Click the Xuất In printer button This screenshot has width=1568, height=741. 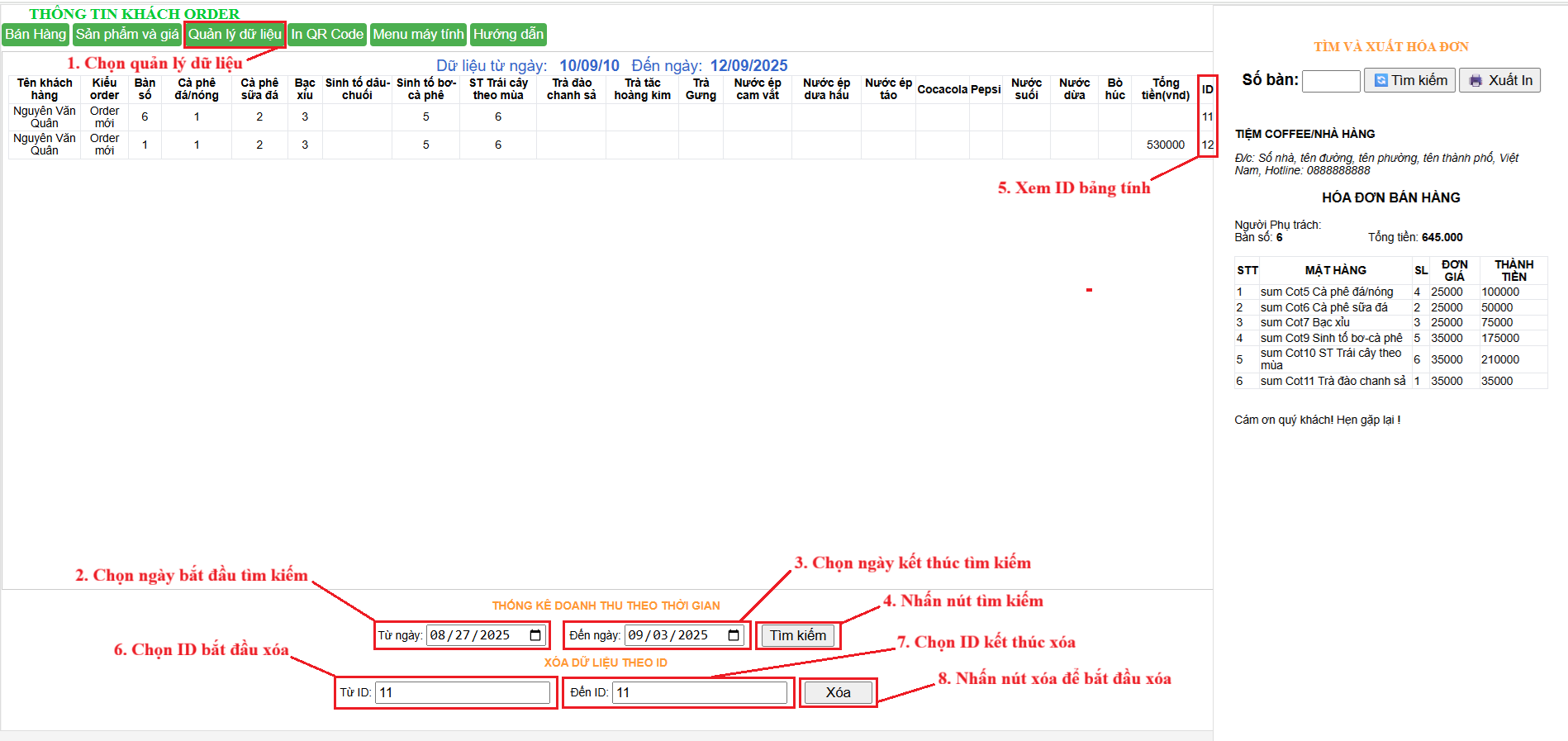click(x=1499, y=80)
